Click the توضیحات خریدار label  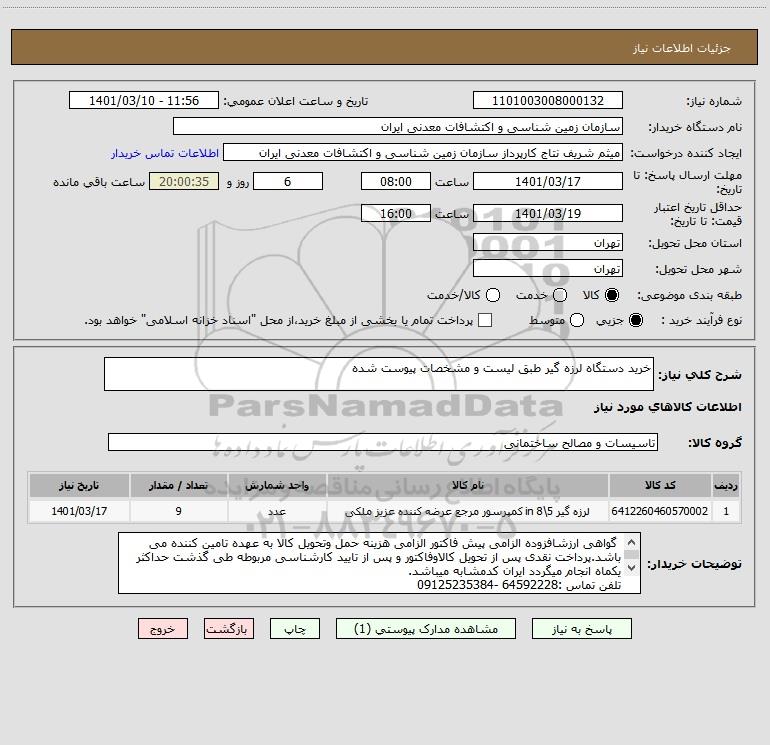tap(694, 564)
